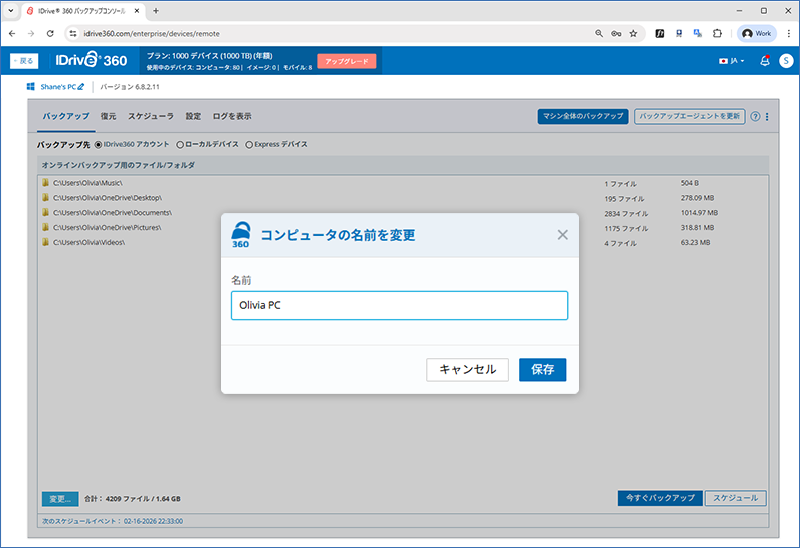
Task: Close the IDrive 360 browser tab
Action: [137, 11]
